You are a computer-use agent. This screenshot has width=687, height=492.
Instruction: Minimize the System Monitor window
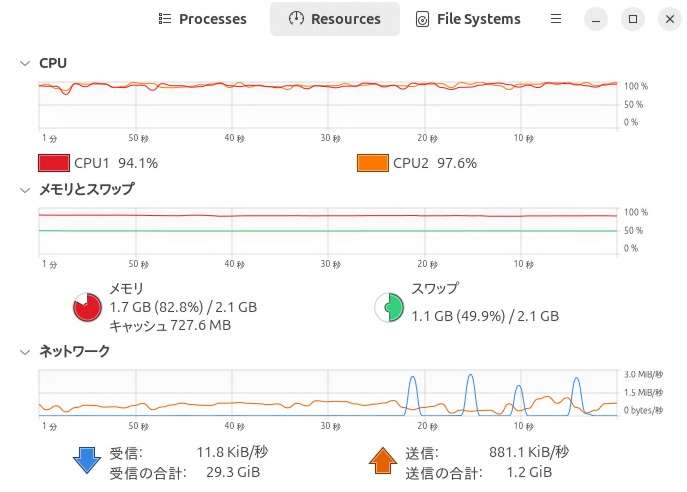pos(596,19)
